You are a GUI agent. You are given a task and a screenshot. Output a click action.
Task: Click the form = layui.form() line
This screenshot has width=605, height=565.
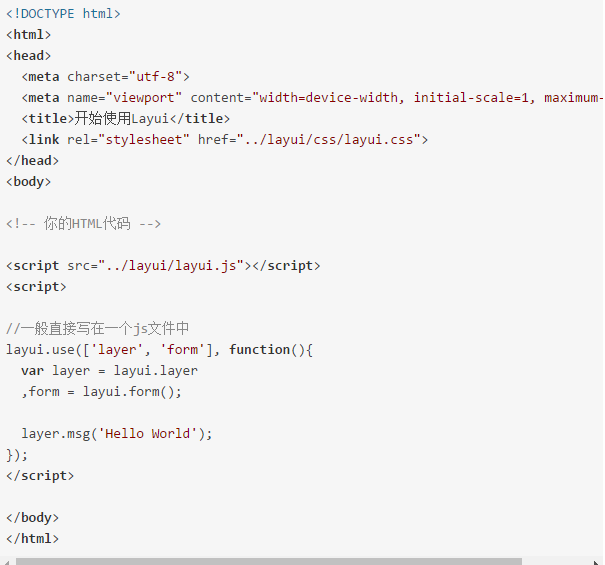point(101,392)
